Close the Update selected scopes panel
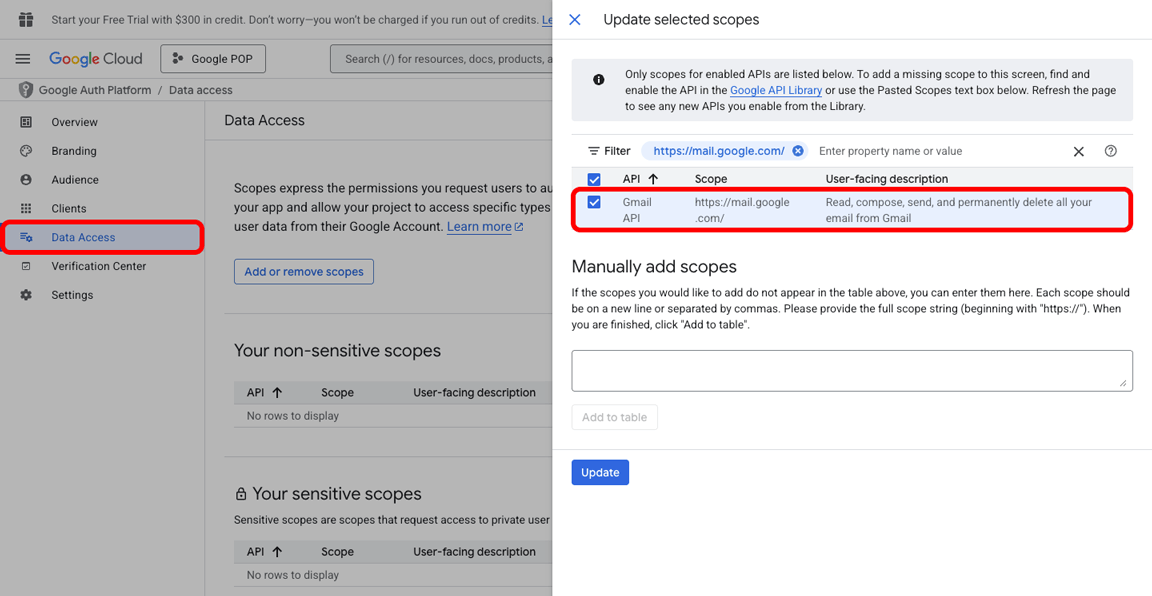This screenshot has height=596, width=1152. click(574, 19)
